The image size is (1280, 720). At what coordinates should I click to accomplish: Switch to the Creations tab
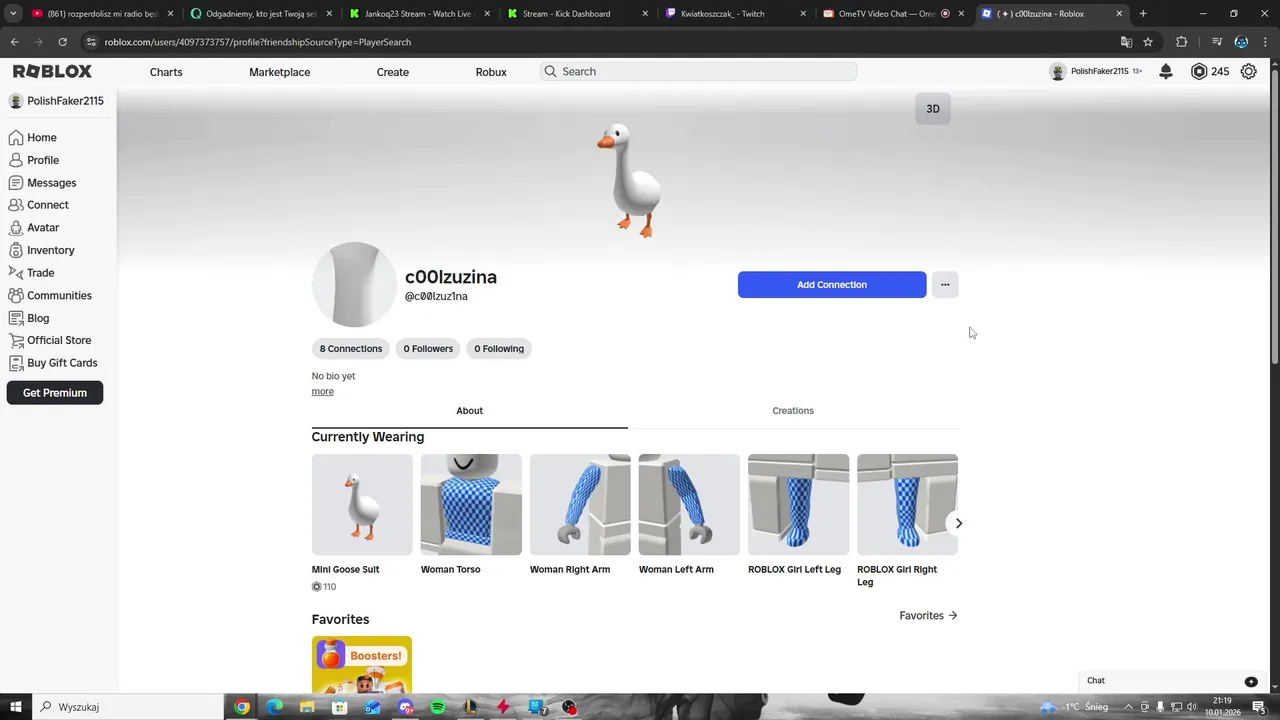click(x=793, y=411)
